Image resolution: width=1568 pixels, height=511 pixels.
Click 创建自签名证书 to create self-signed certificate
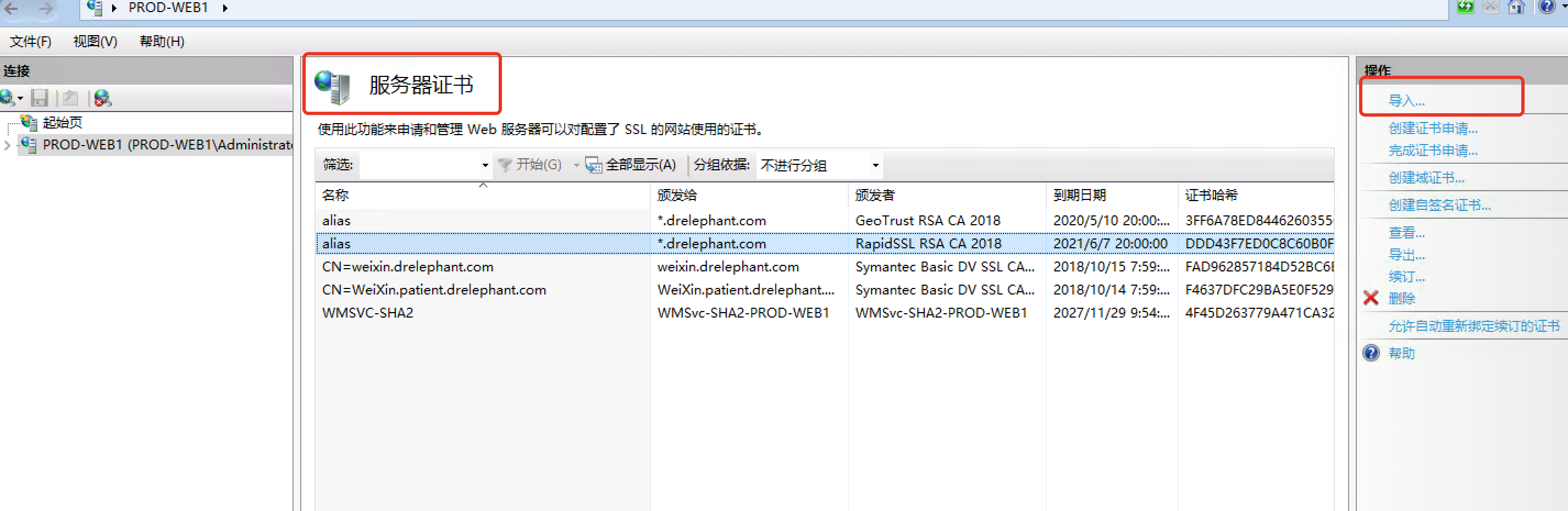[x=1438, y=204]
